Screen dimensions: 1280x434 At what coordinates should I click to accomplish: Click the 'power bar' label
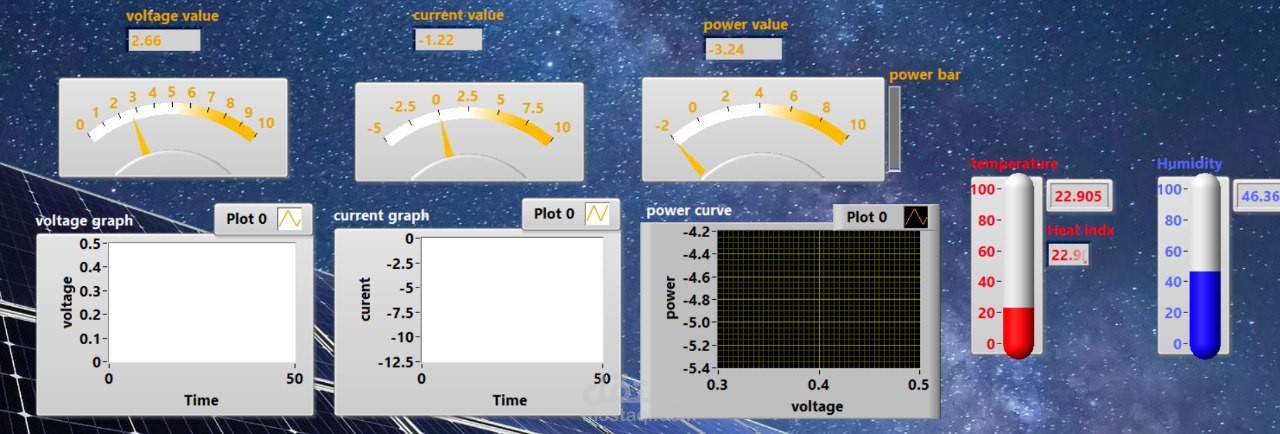925,74
